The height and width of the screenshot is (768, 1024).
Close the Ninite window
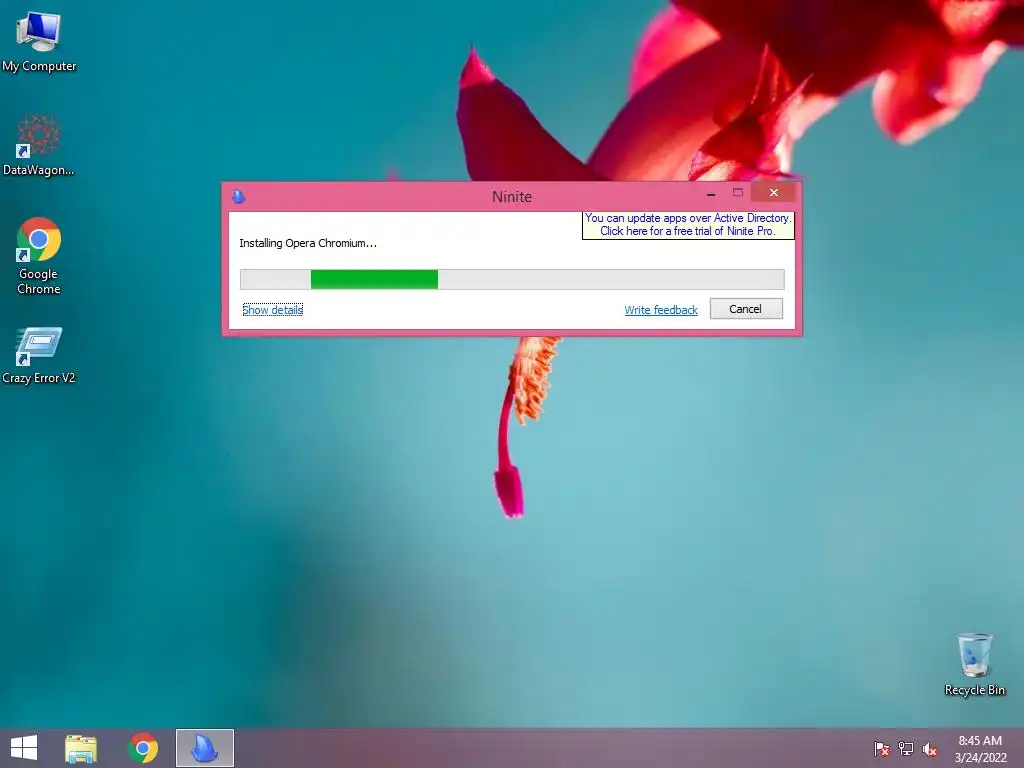coord(773,193)
